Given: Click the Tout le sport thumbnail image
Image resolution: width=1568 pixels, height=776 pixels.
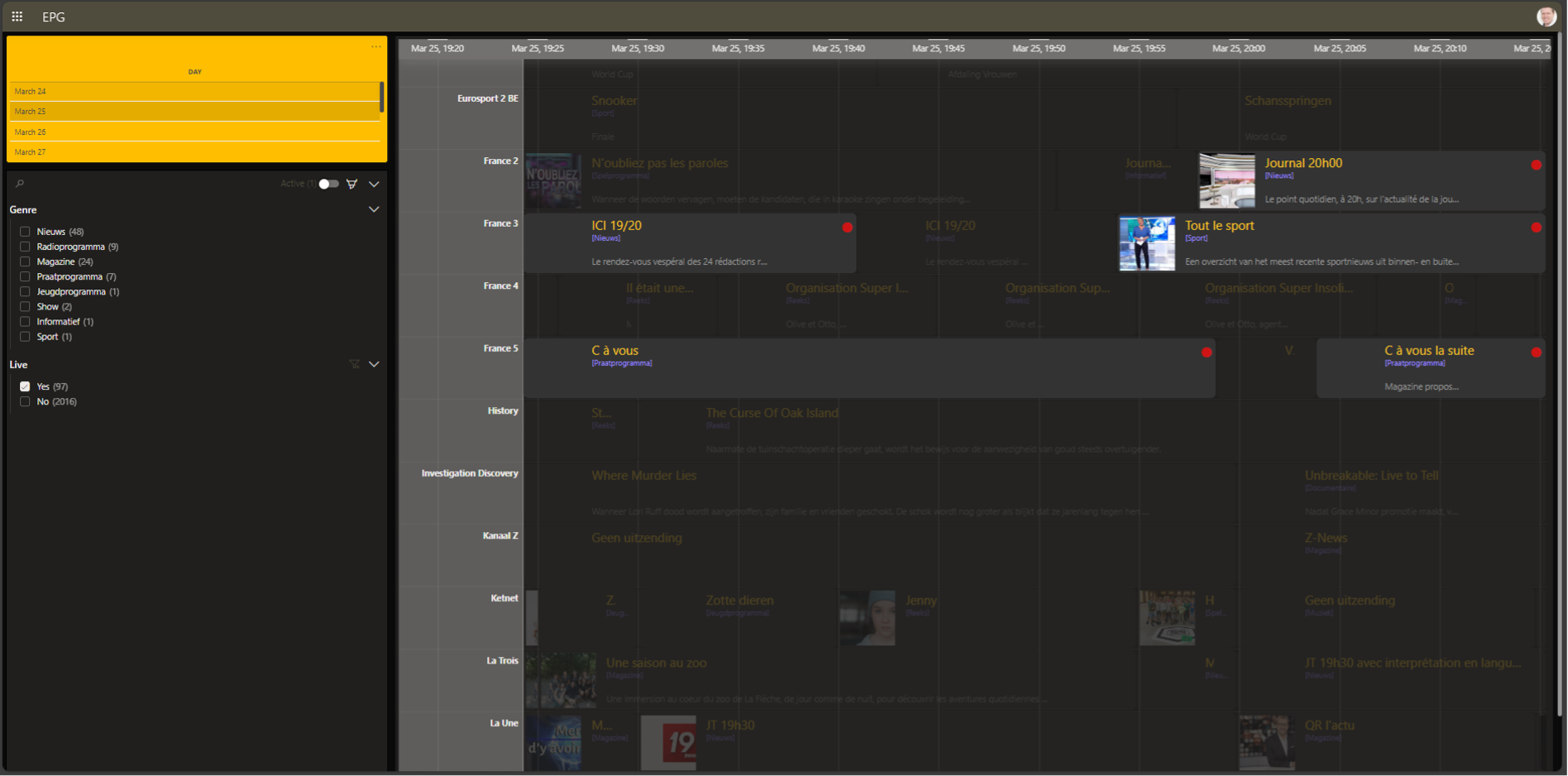Looking at the screenshot, I should (1146, 243).
